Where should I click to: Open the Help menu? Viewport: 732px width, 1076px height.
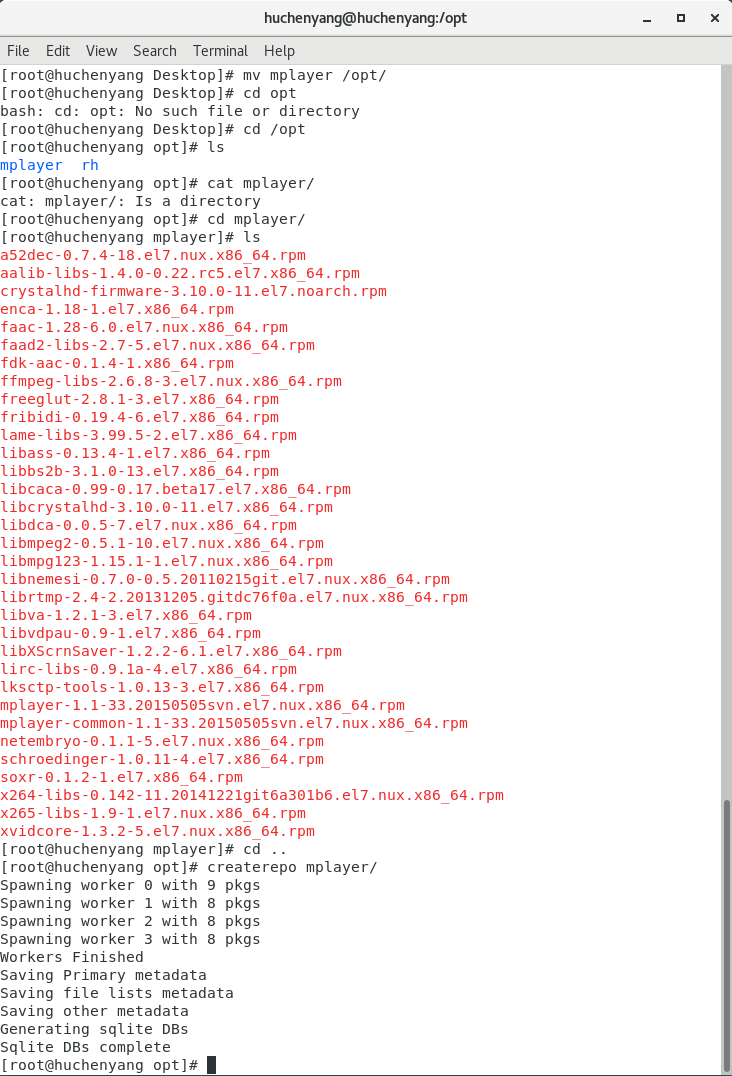[279, 51]
